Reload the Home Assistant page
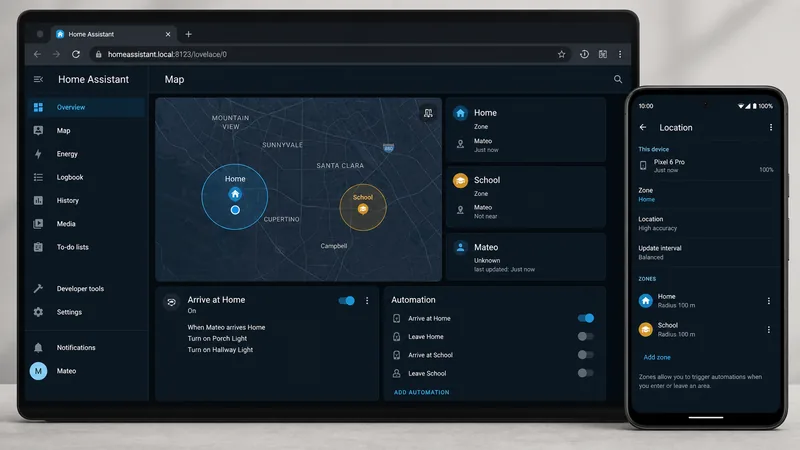 pos(76,54)
